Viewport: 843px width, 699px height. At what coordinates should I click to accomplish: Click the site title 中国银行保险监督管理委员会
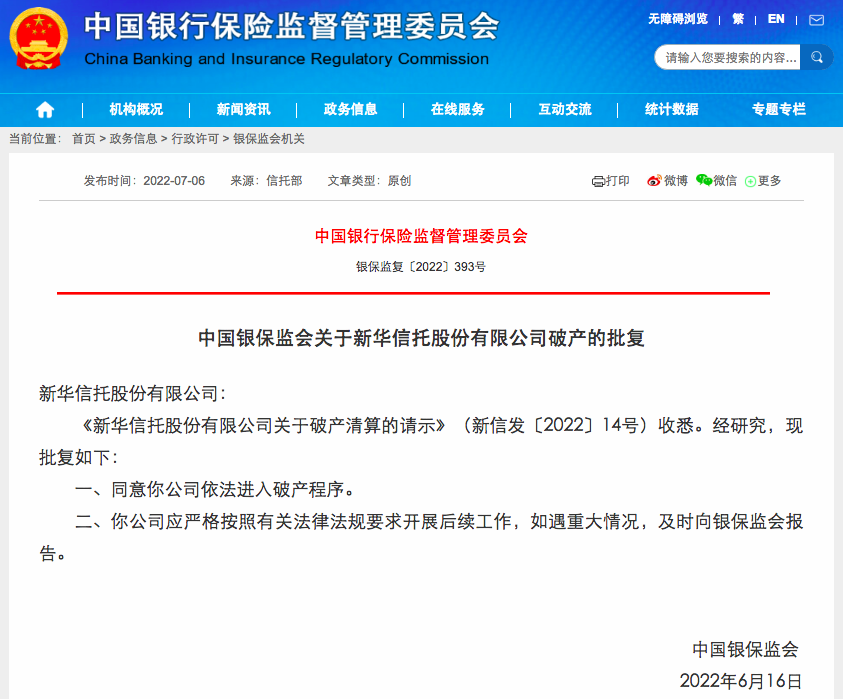pyautogui.click(x=291, y=26)
